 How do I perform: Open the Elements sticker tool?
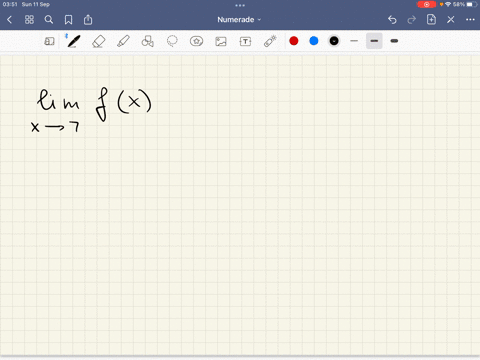[196, 41]
